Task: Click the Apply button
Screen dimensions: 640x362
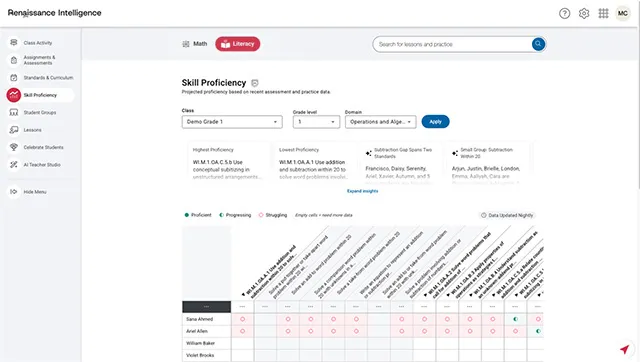Action: click(435, 122)
